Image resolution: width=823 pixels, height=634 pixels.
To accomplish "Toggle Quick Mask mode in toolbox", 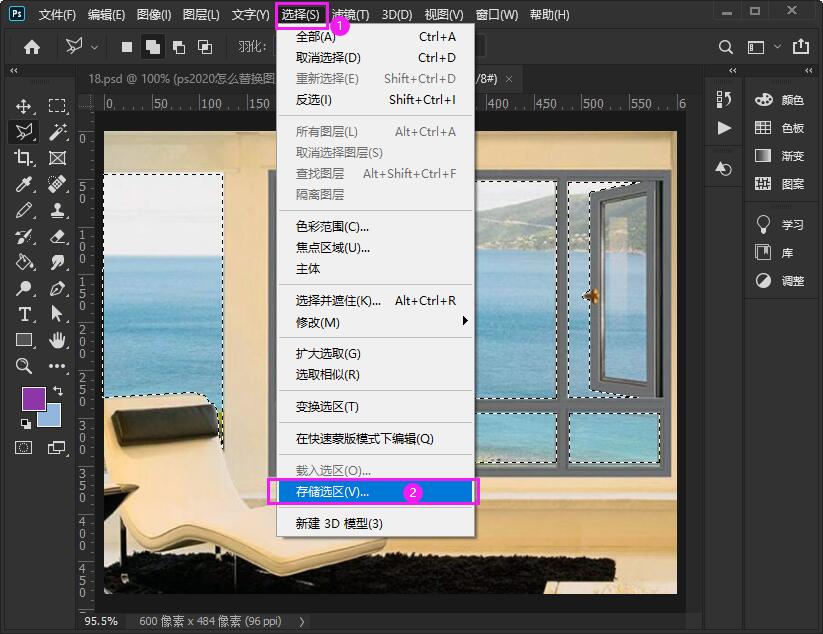I will (x=24, y=448).
